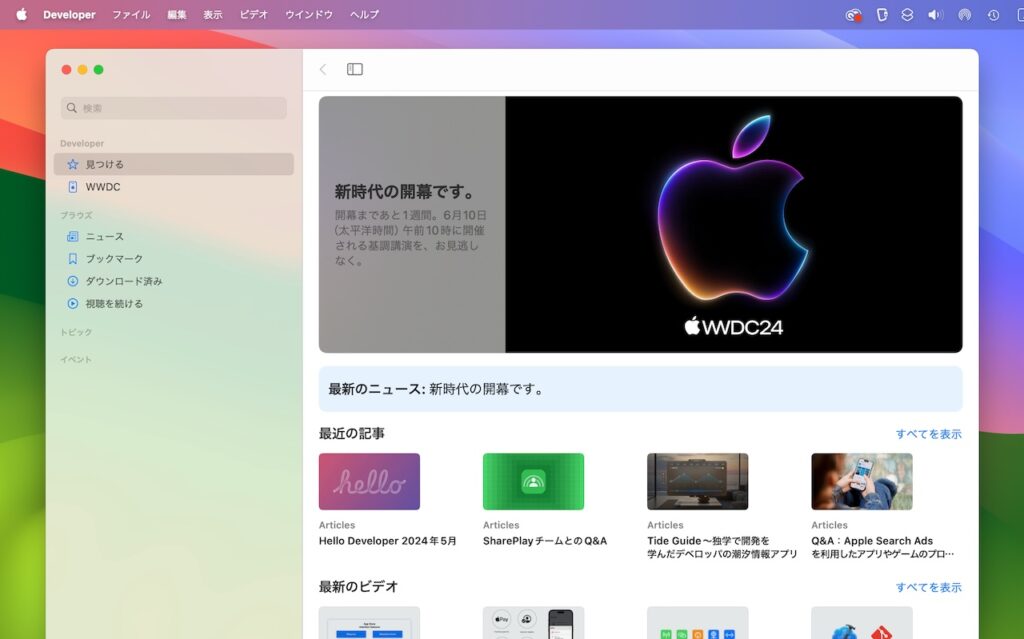This screenshot has width=1024, height=639.
Task: Select 視聴を続ける in the sidebar
Action: [113, 303]
